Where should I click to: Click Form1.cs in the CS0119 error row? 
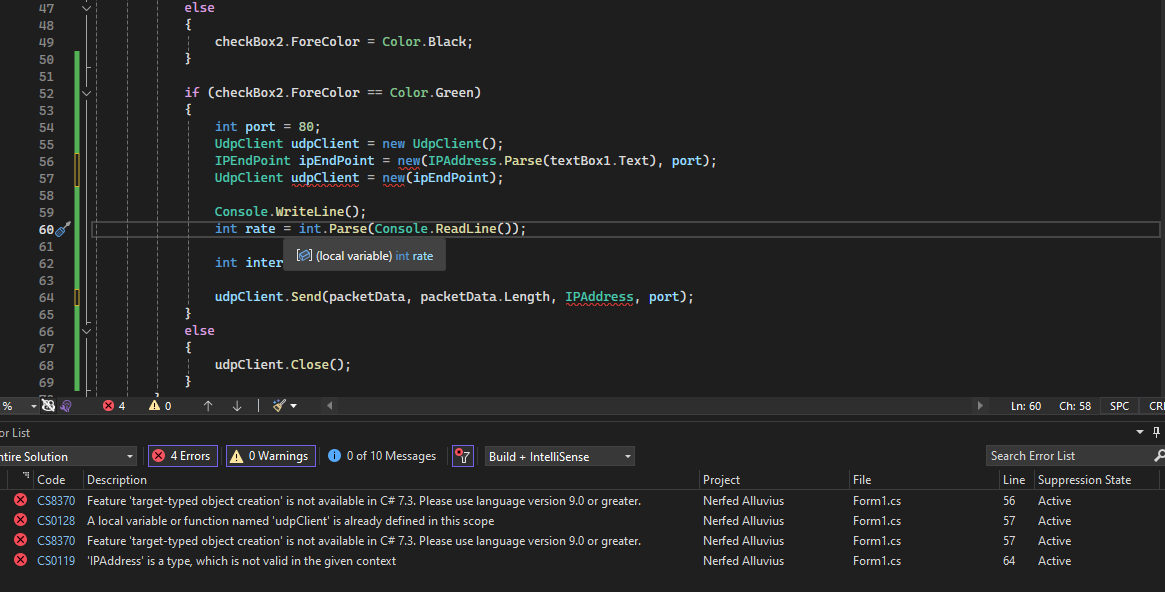[x=877, y=561]
